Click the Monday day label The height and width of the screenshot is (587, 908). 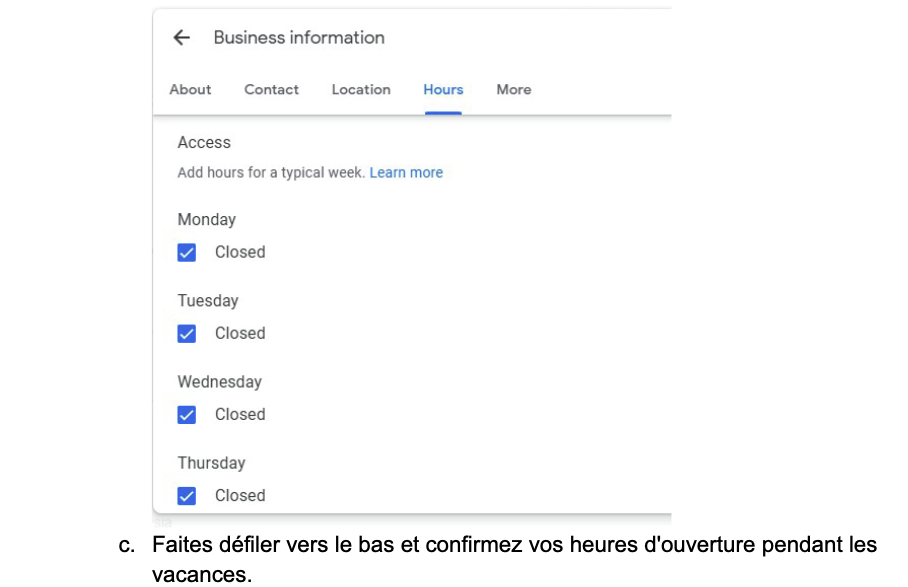[207, 219]
